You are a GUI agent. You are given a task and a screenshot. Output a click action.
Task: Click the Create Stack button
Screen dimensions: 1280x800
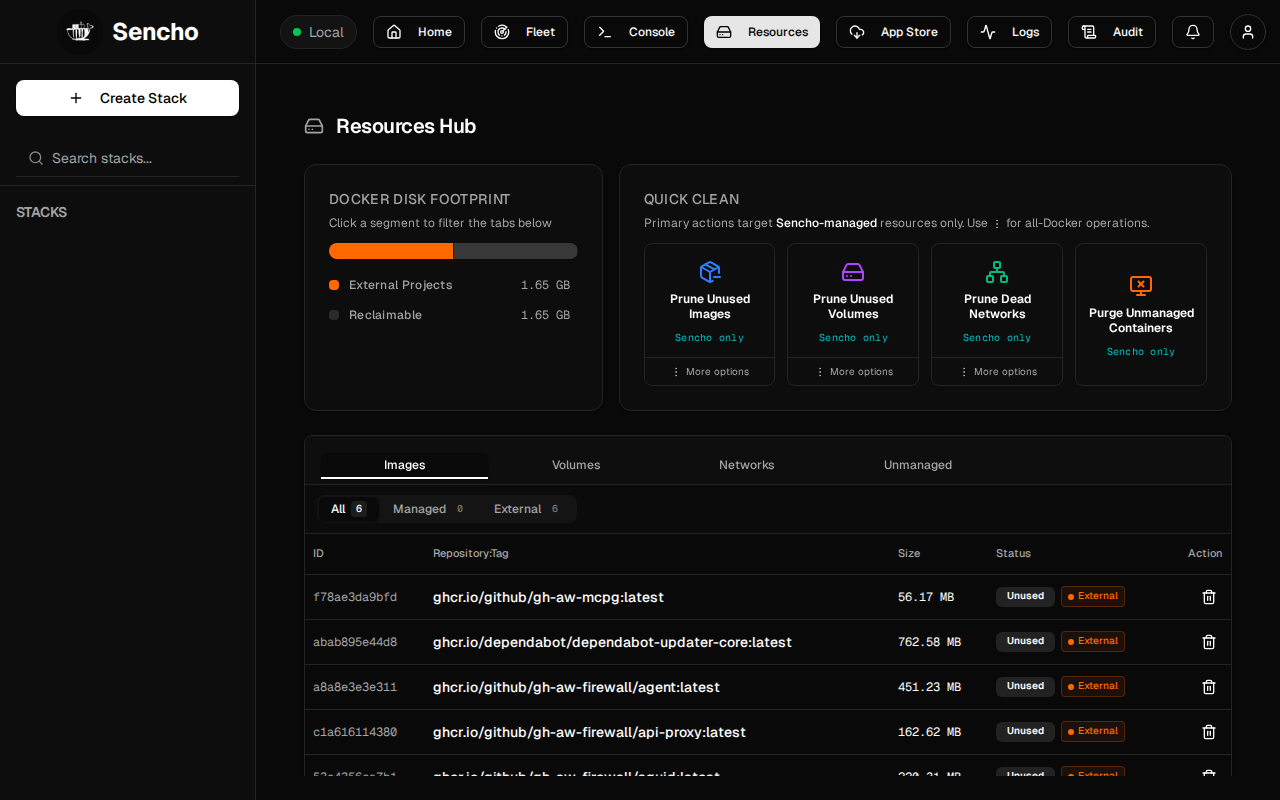click(128, 98)
